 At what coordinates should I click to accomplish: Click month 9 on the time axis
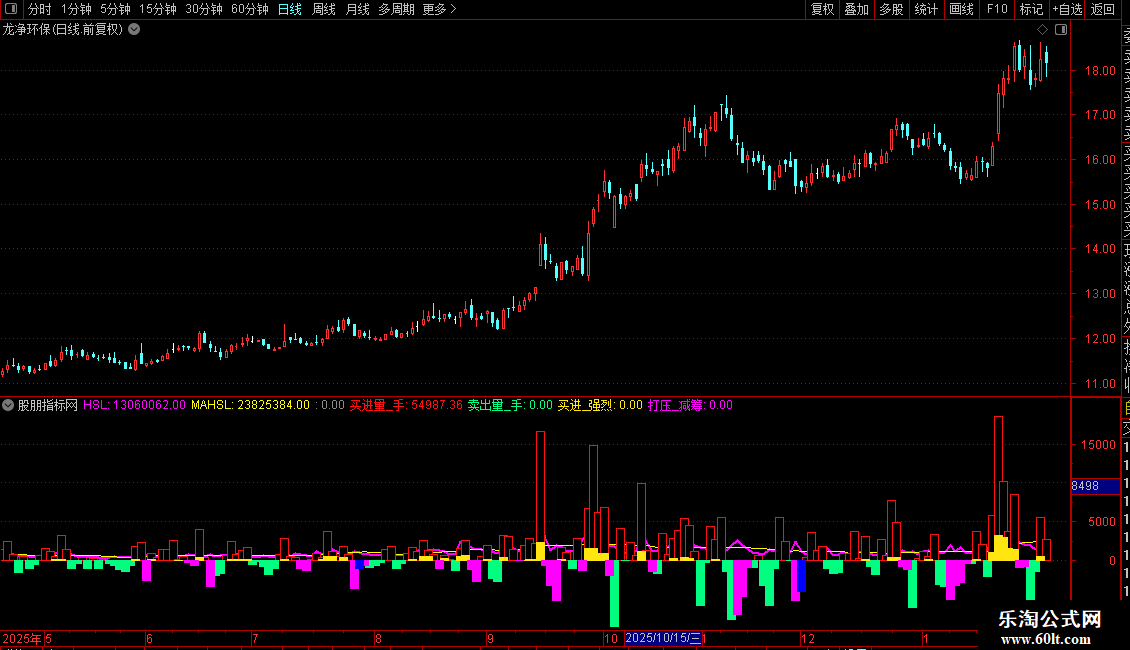490,638
